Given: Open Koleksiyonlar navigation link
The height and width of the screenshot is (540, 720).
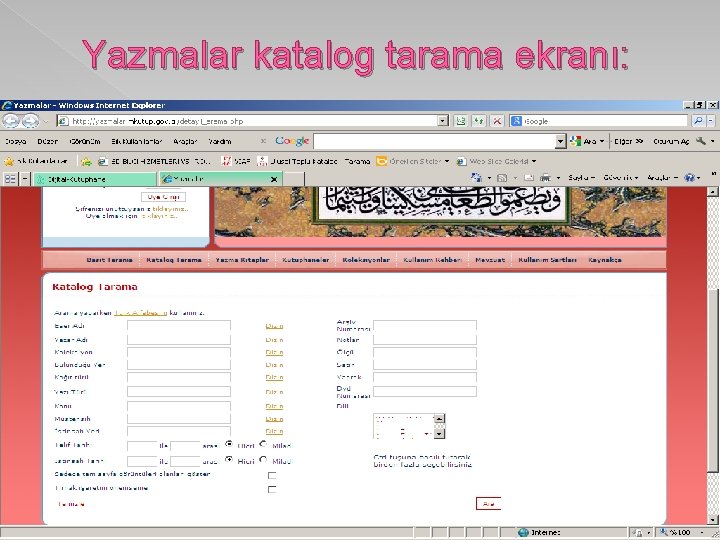Looking at the screenshot, I should click(x=366, y=260).
